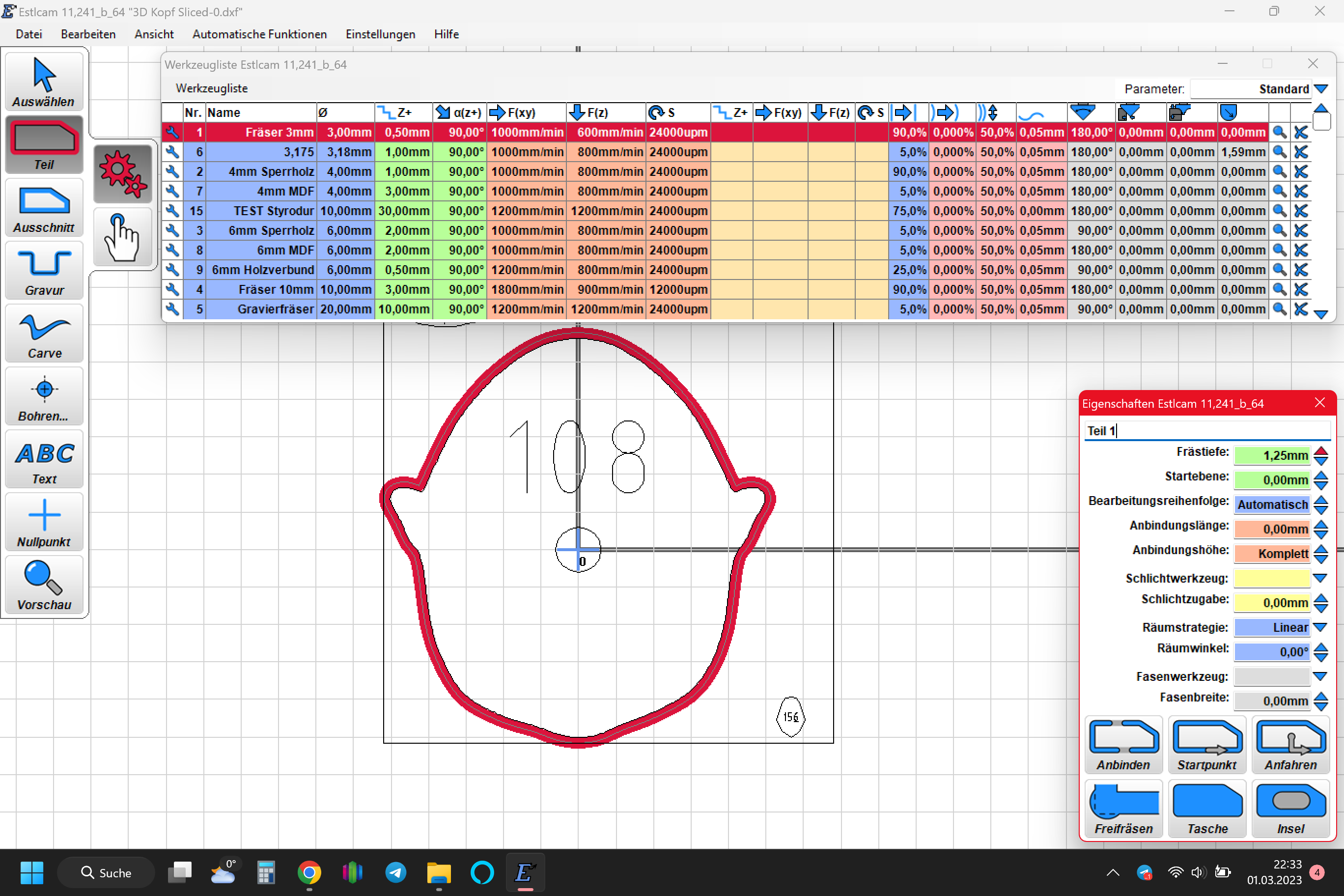Open the Parameter Standard dropdown
This screenshot has width=1344, height=896.
(1320, 89)
